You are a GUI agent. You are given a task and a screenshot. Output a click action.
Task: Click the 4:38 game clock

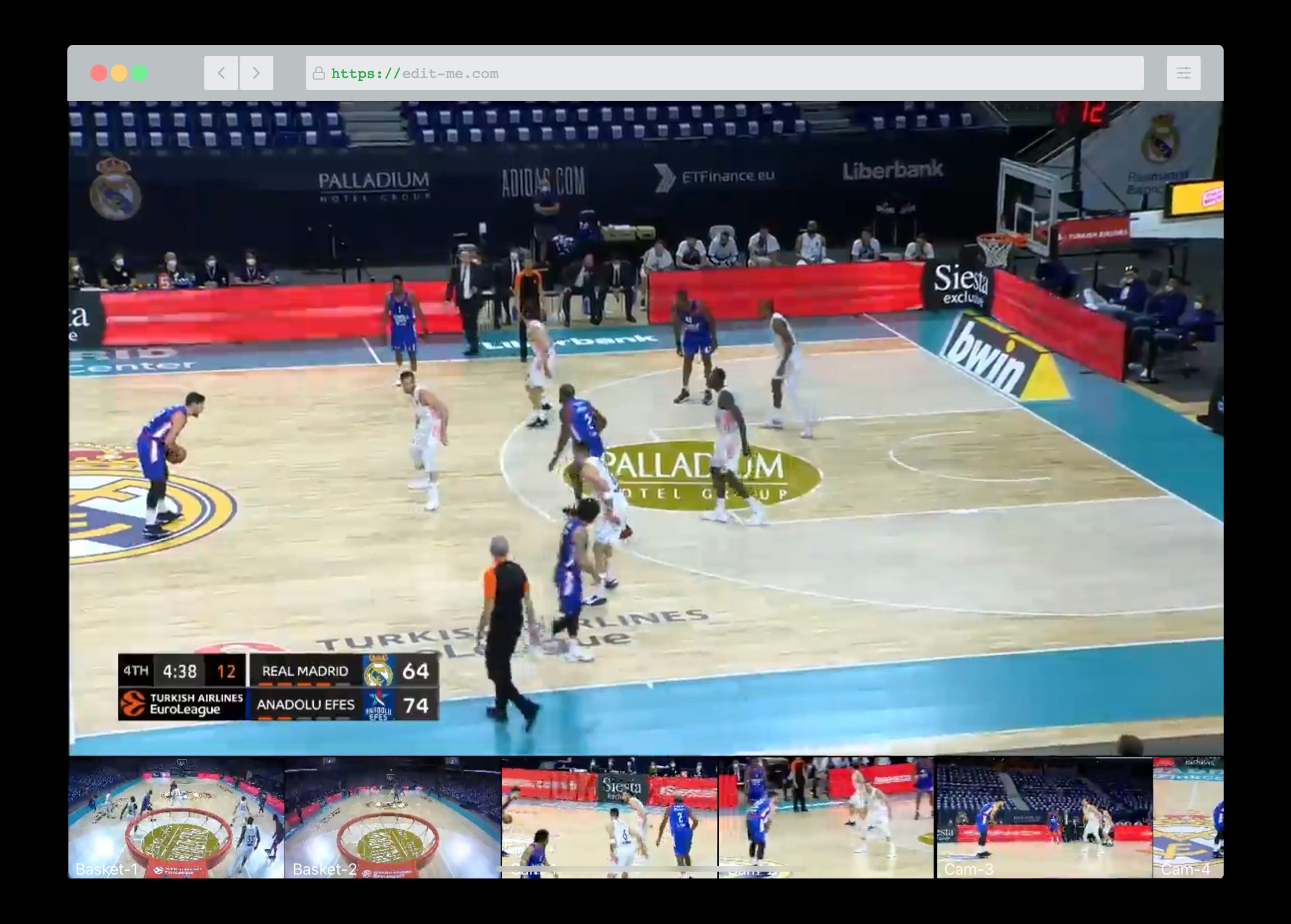coord(180,672)
